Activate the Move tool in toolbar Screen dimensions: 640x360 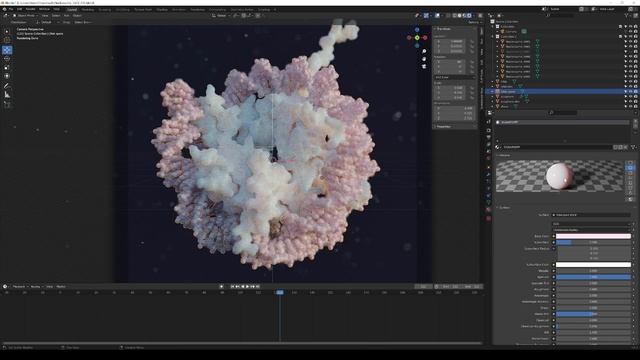coord(7,50)
